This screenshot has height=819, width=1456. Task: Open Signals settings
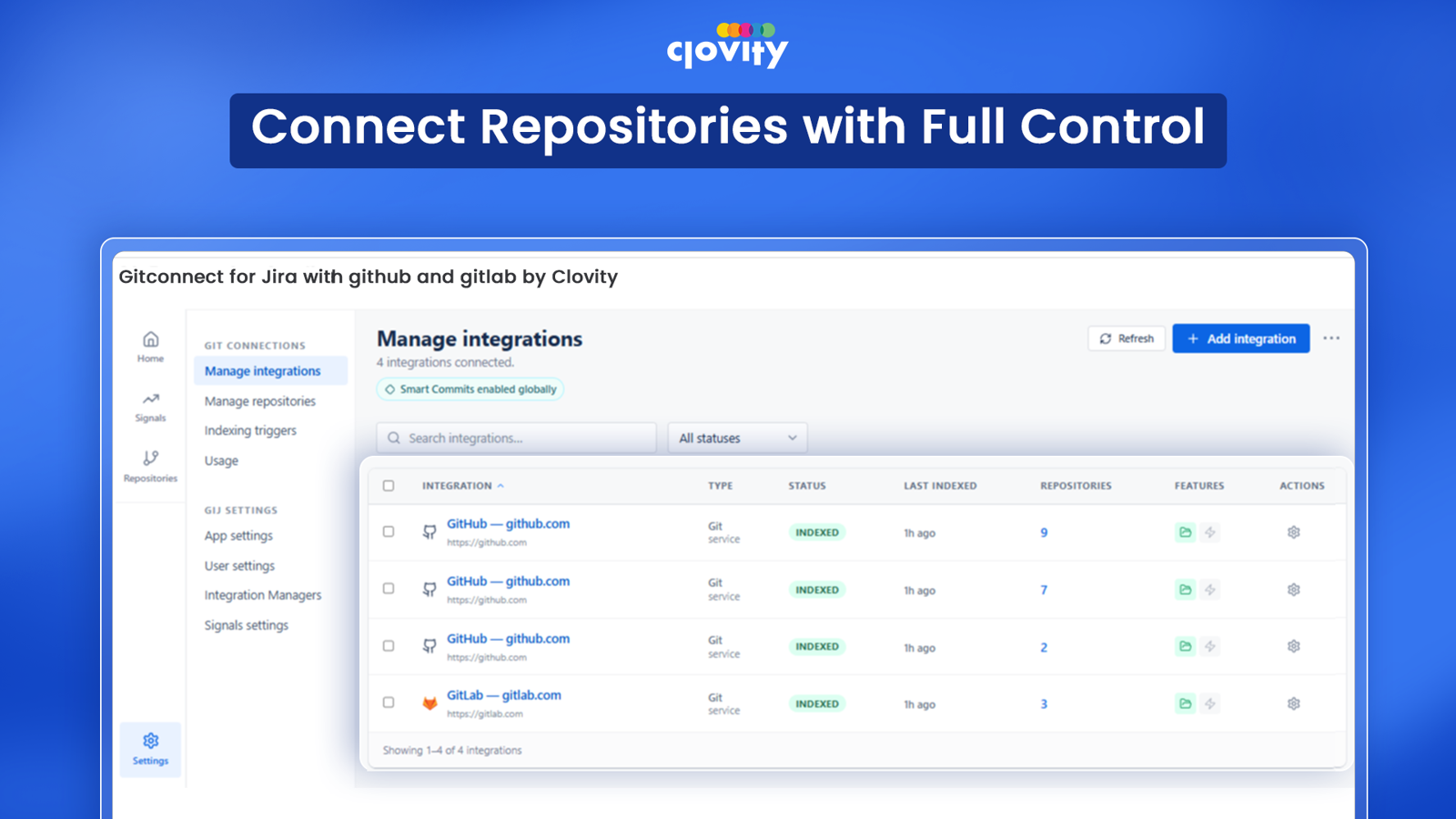point(247,625)
